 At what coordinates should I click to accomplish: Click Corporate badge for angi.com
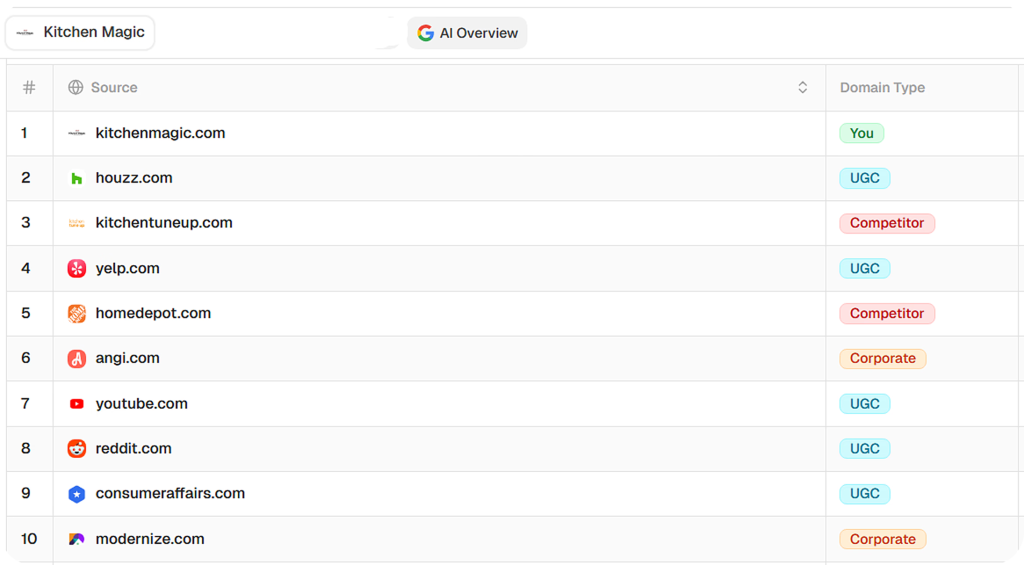[882, 359]
